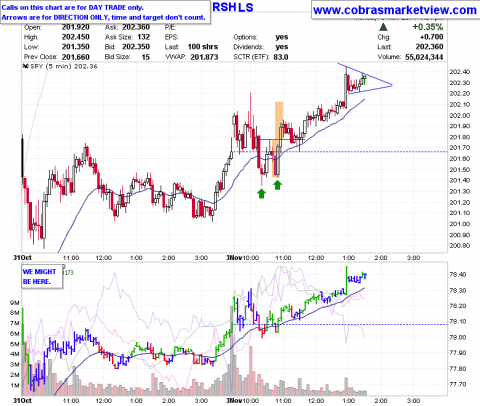Image resolution: width=480 pixels, height=406 pixels.
Task: Click the 200.80 price axis label
Action: click(459, 246)
